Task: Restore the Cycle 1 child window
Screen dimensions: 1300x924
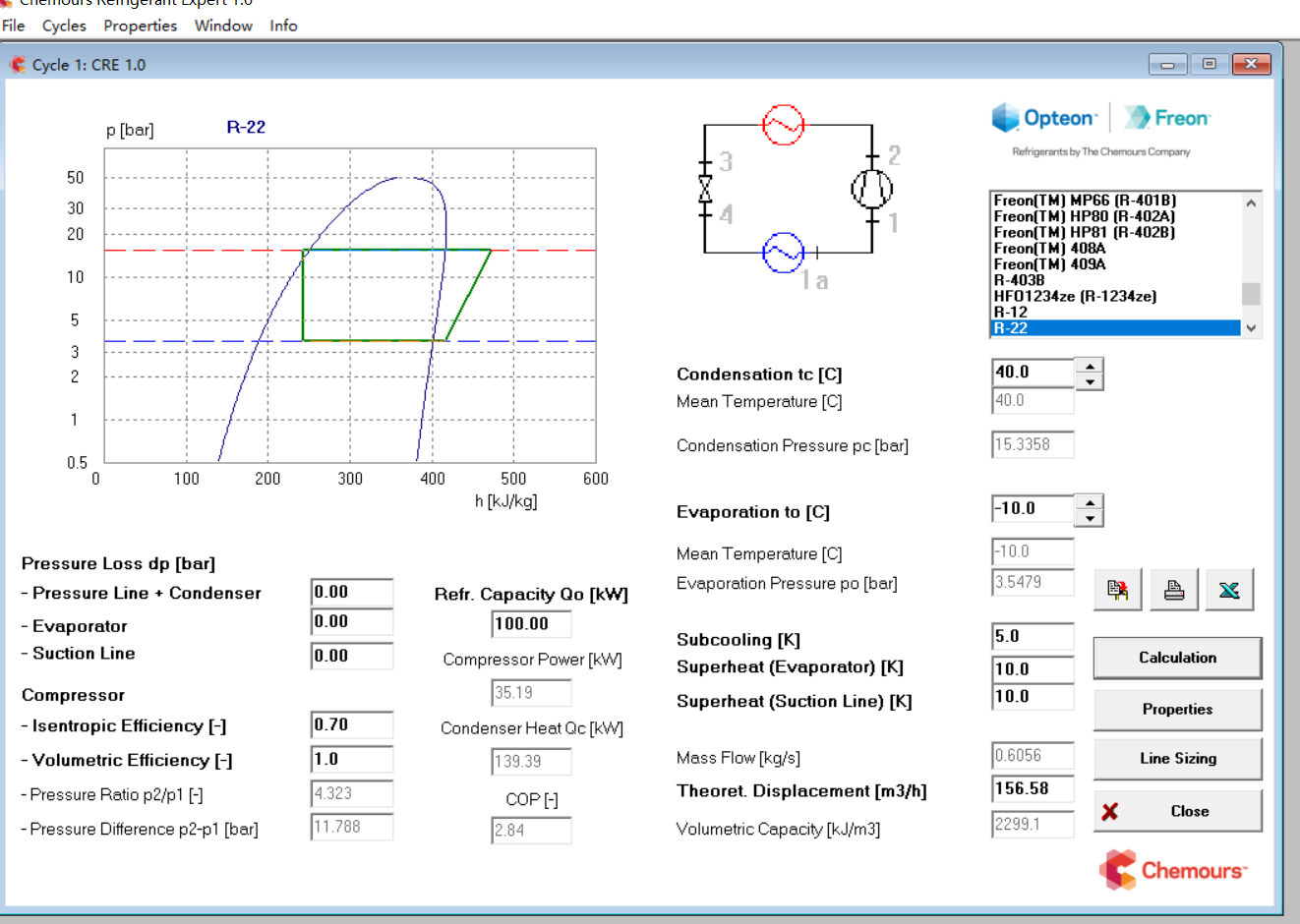Action: coord(1209,64)
